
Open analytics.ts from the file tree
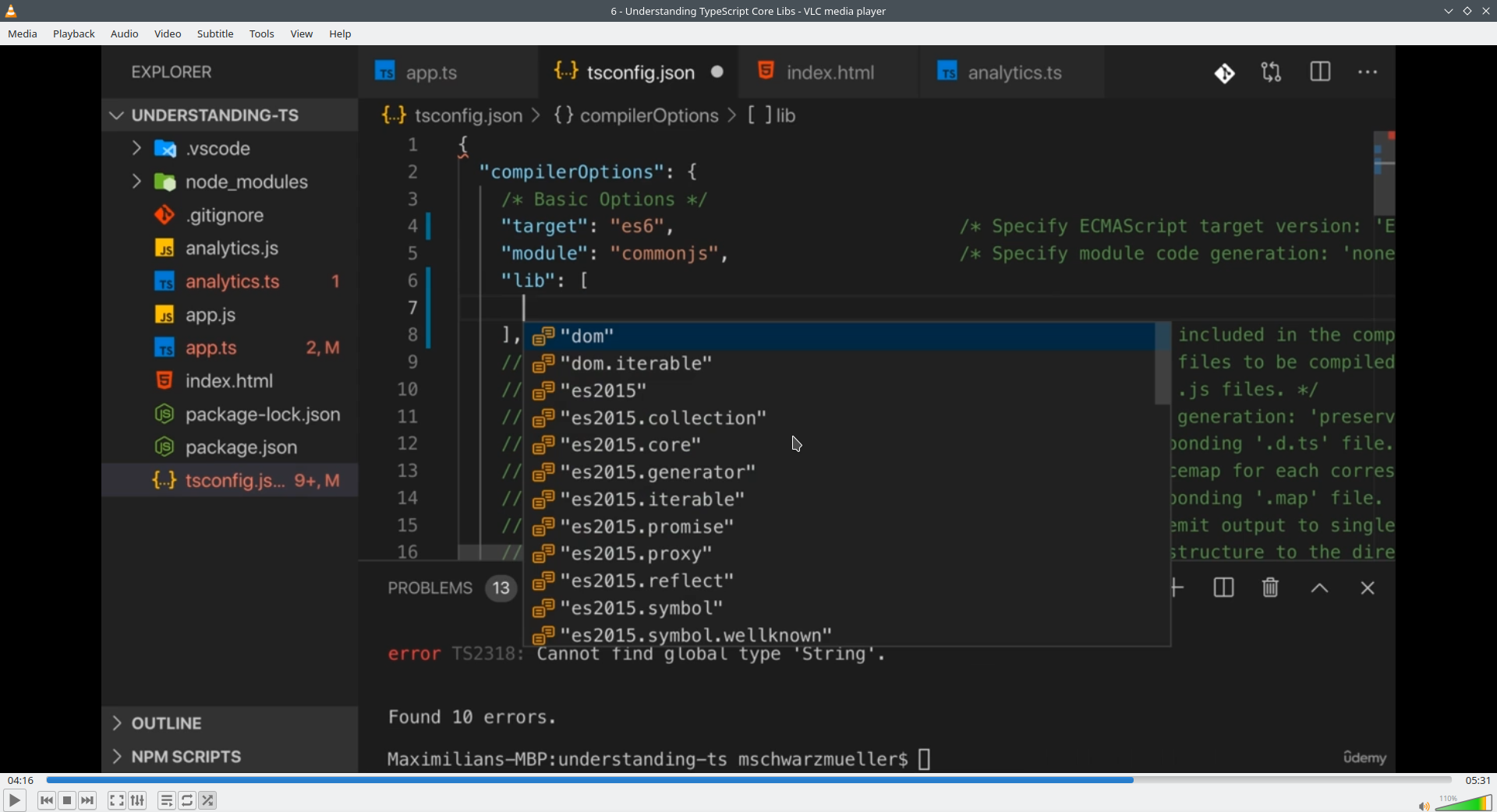[229, 281]
